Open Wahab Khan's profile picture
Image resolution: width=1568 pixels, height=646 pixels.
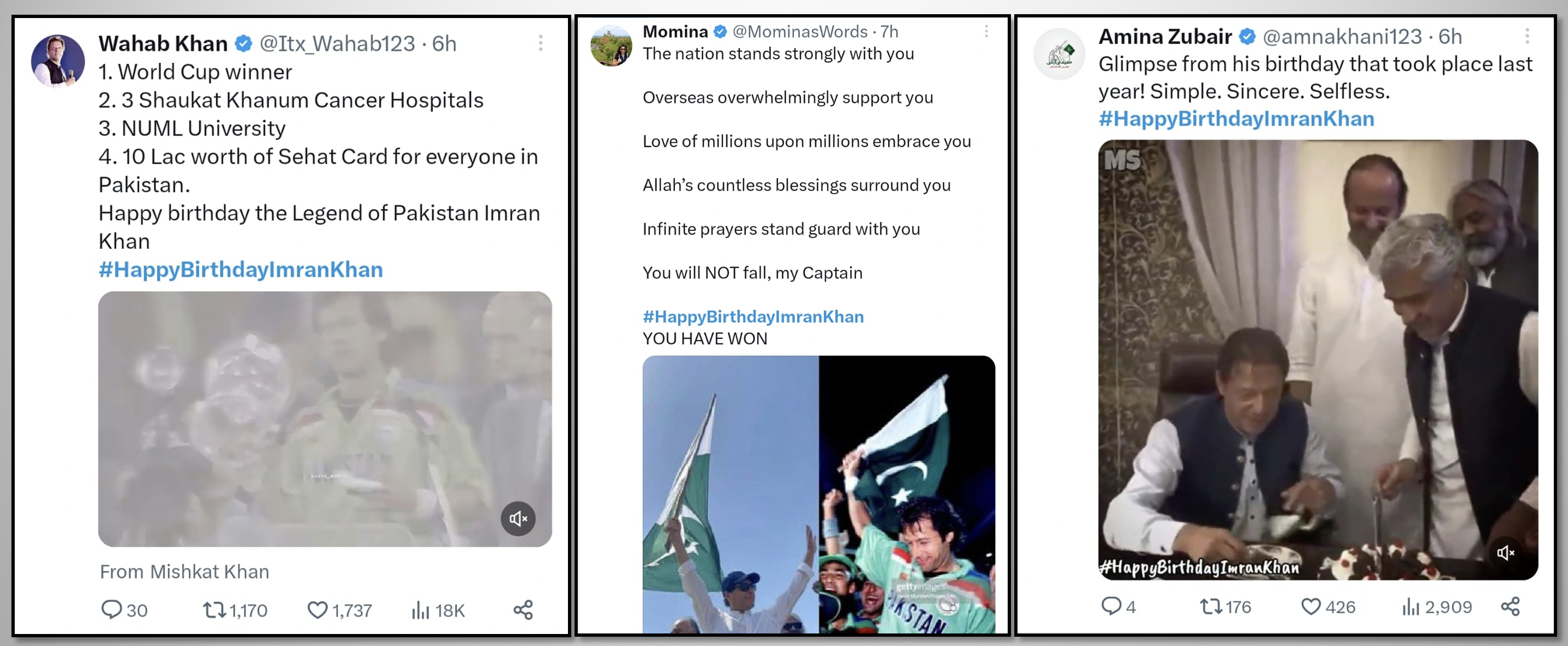coord(58,60)
